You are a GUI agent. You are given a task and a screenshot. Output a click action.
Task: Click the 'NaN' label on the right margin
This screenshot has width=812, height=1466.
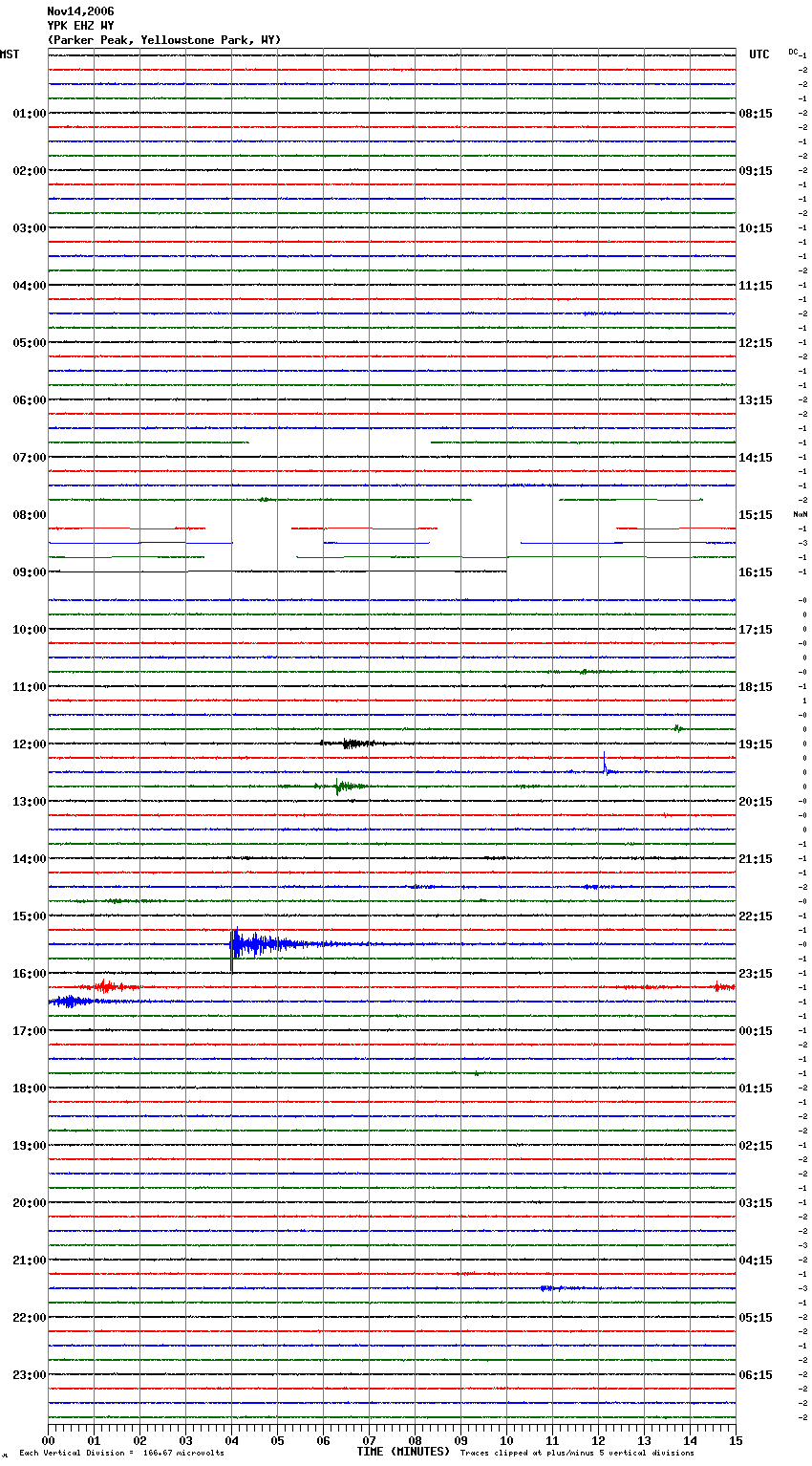point(800,514)
